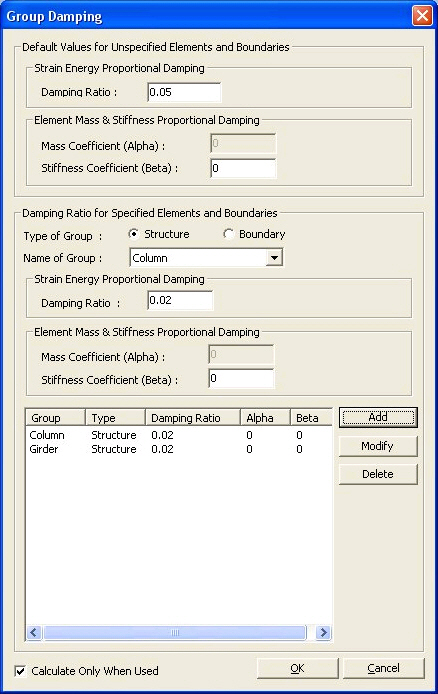Select the Structure radio button
438x694 pixels.
click(134, 234)
